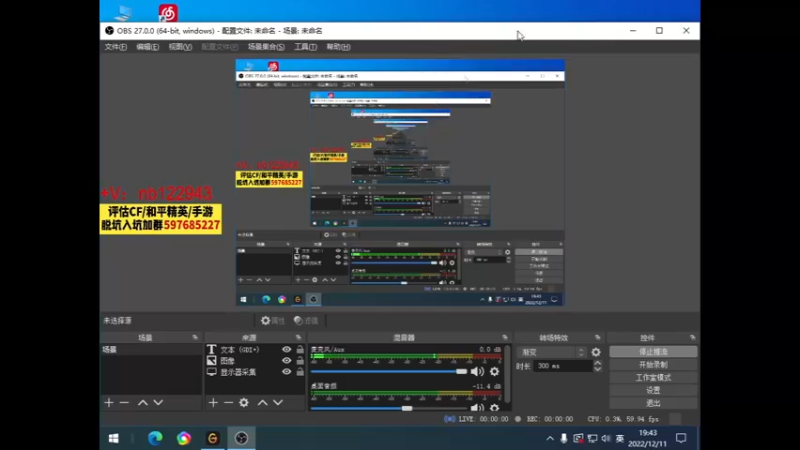Increase transition duration with up stepper
The height and width of the screenshot is (450, 800).
[597, 363]
